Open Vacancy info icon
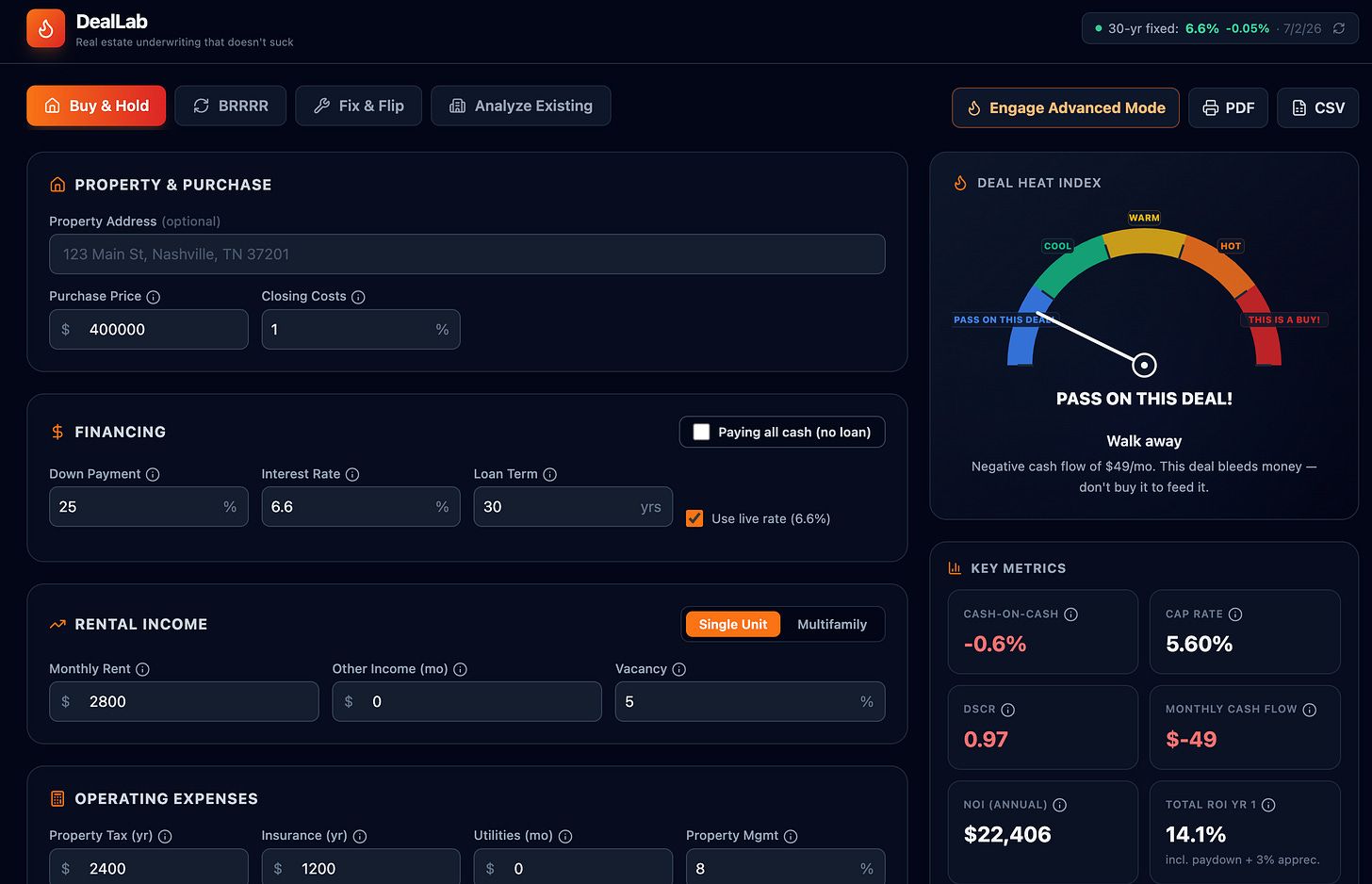Viewport: 1372px width, 884px height. (x=679, y=669)
